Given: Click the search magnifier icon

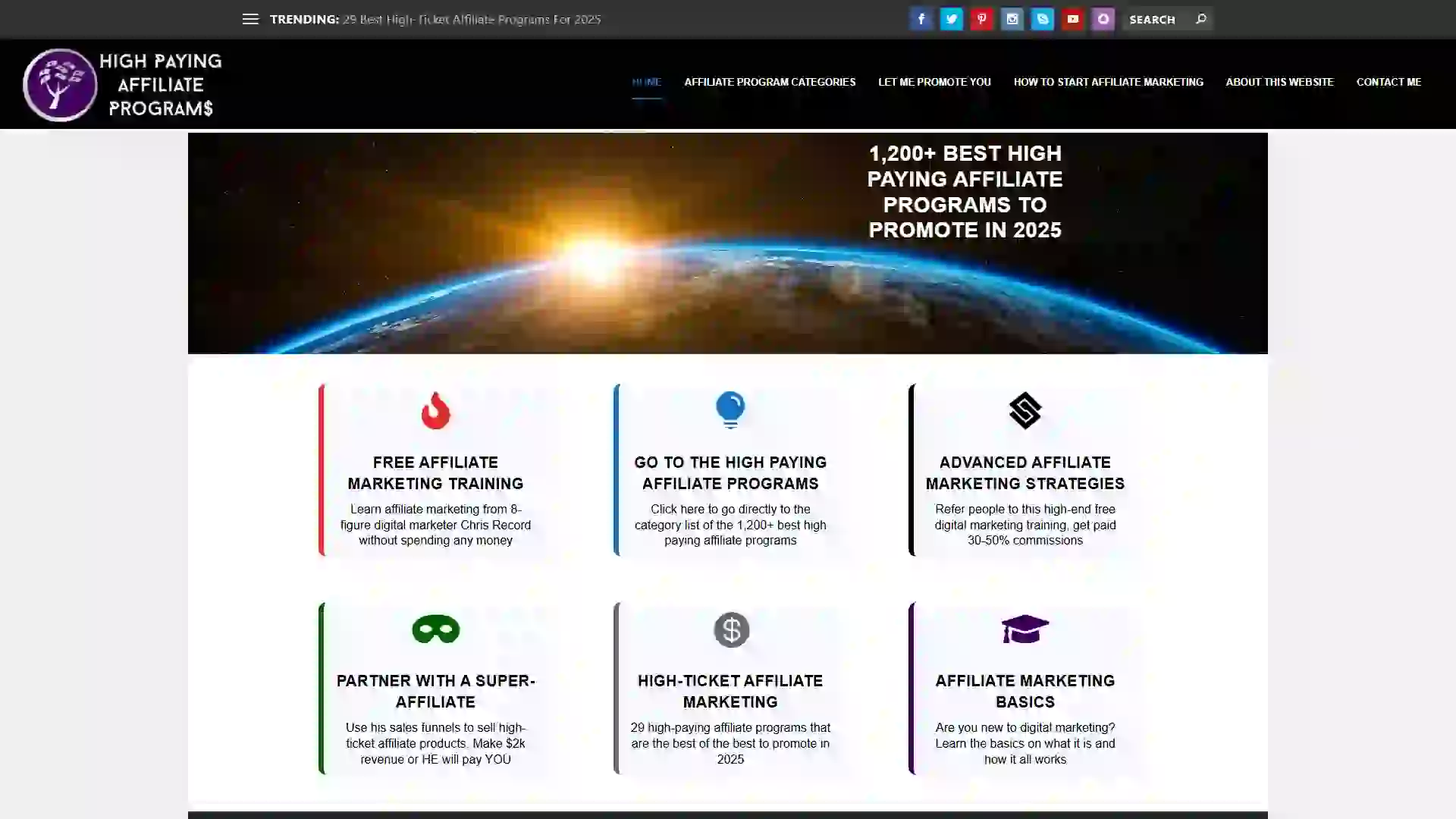Looking at the screenshot, I should [x=1200, y=19].
